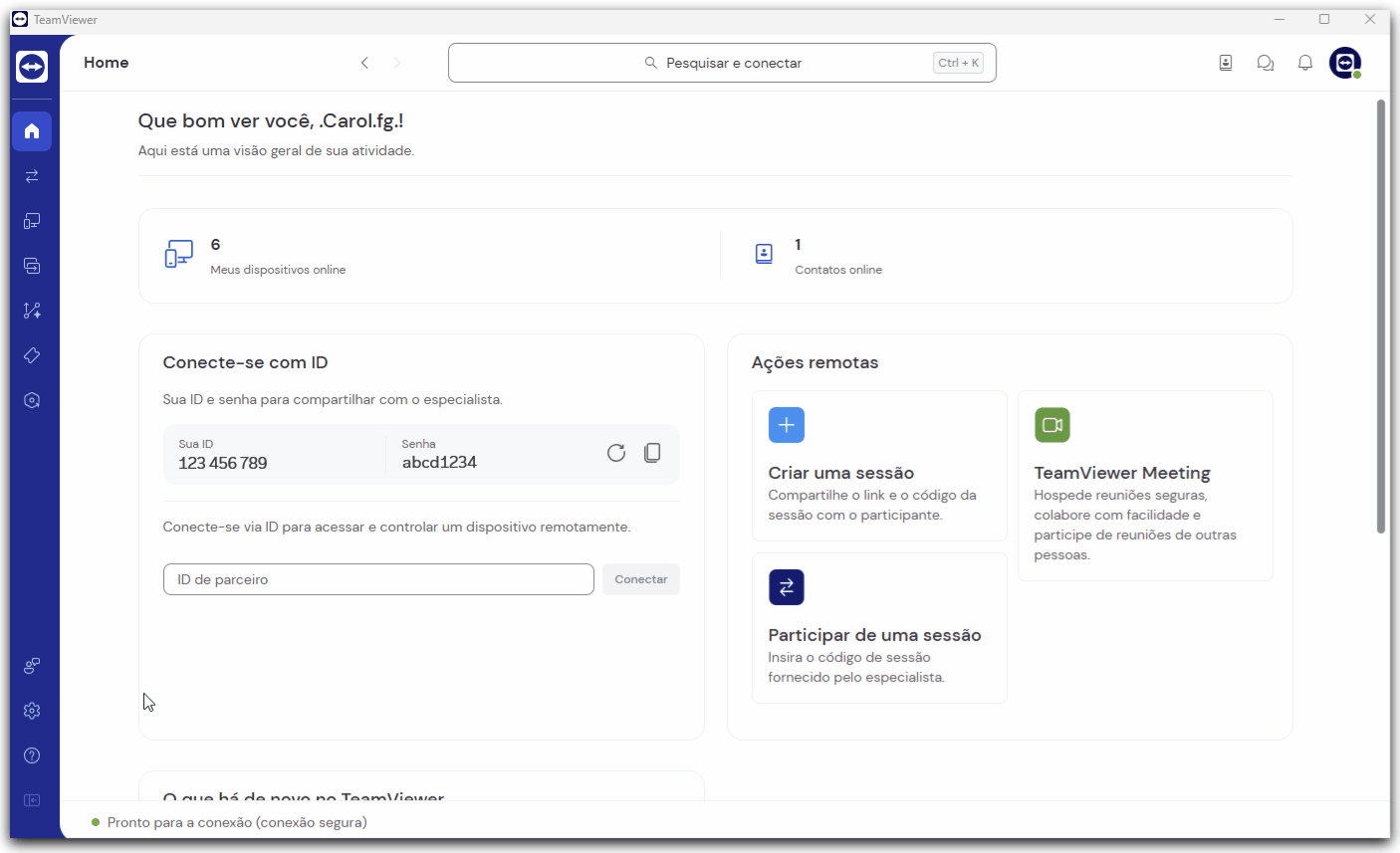Screen dimensions: 1400x853
Task: Click the contact icon beside Contatos online
Action: [764, 254]
